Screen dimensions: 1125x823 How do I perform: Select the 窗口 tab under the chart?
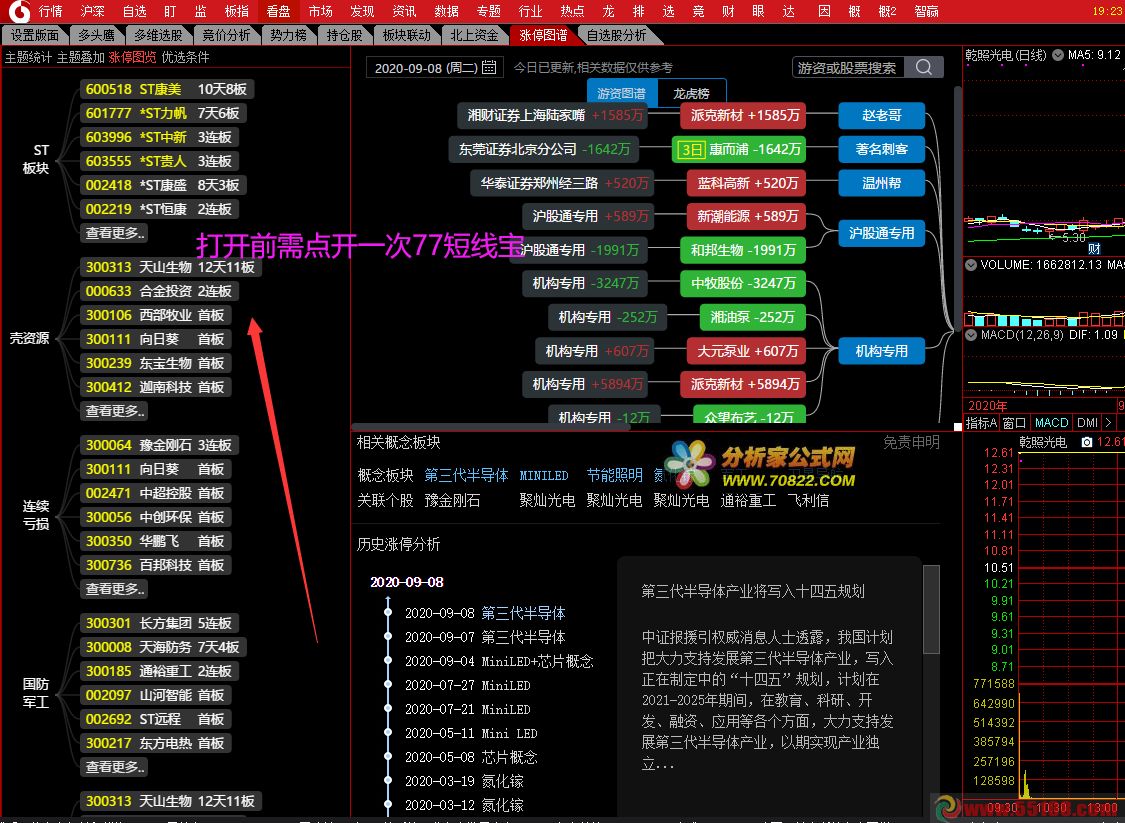click(1014, 423)
